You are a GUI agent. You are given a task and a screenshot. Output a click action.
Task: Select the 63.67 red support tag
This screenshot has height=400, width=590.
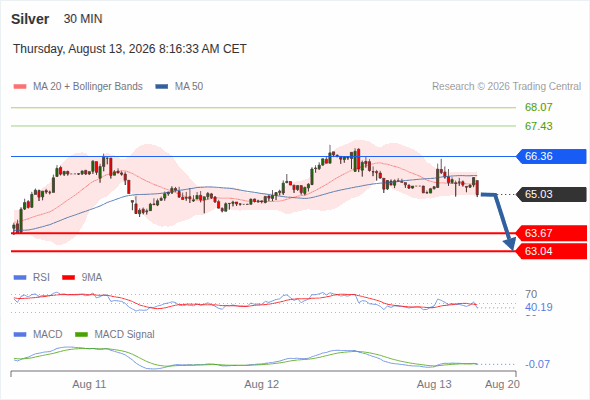click(551, 233)
